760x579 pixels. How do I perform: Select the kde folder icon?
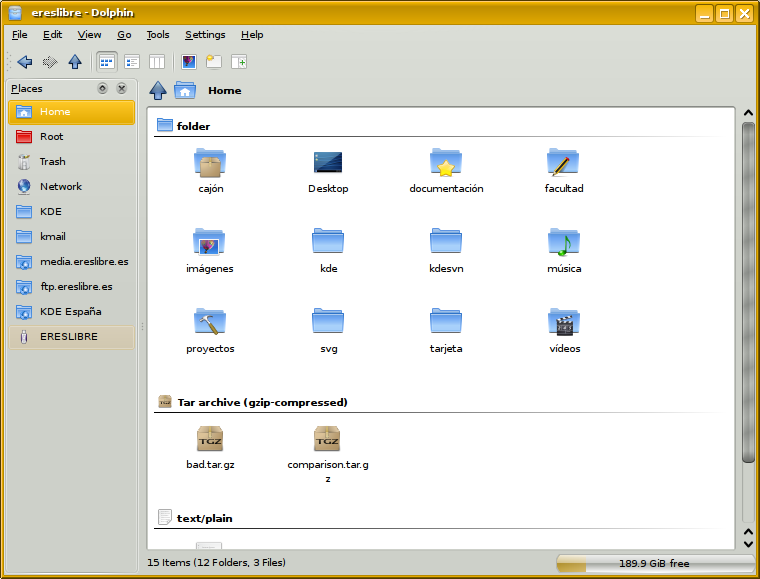[x=328, y=241]
